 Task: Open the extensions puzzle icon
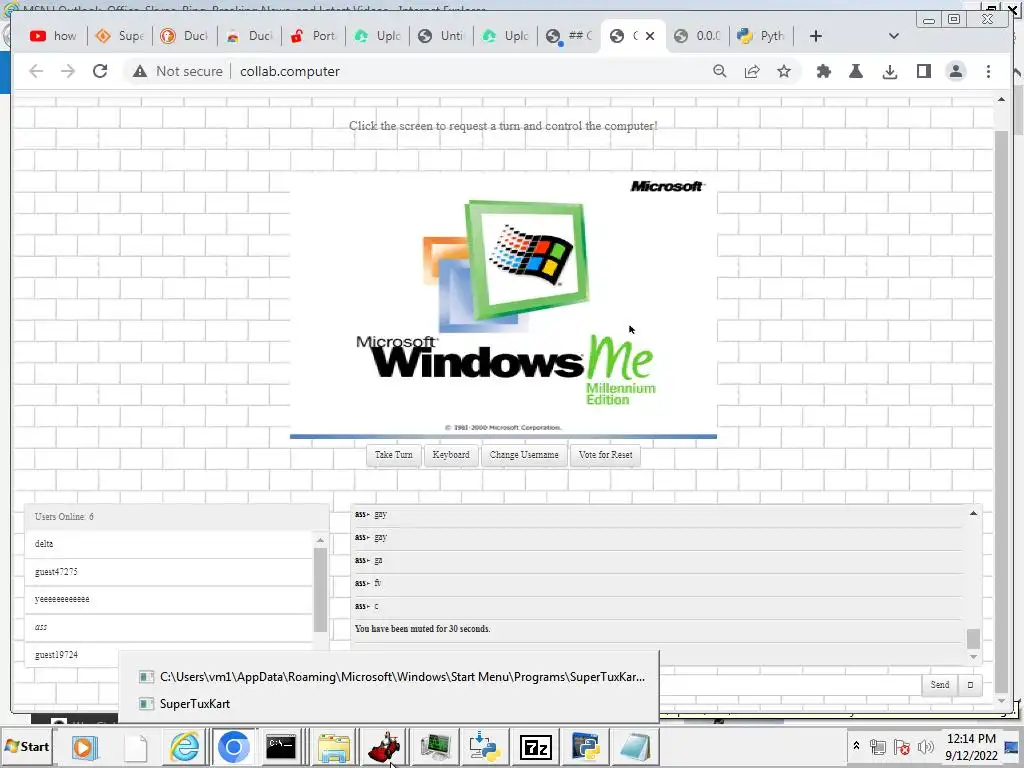tap(824, 71)
